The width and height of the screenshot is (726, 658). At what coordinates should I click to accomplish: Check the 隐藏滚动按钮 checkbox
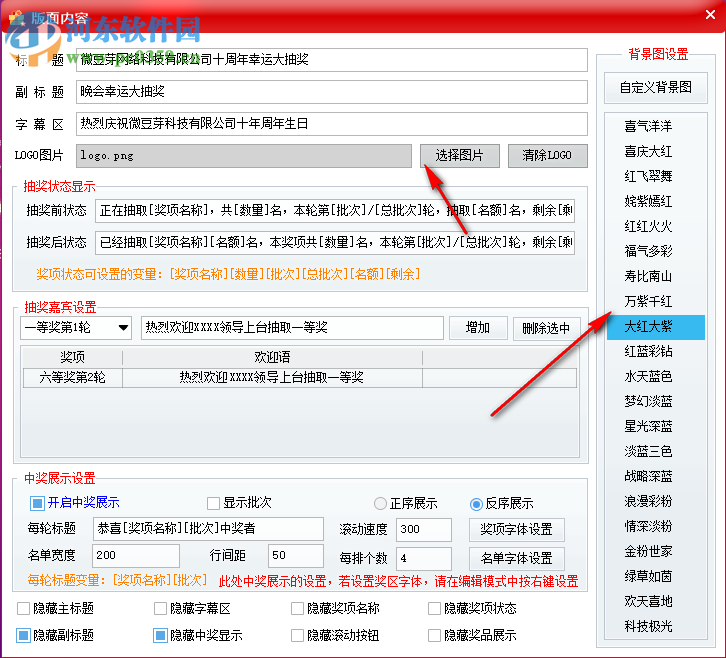[297, 635]
